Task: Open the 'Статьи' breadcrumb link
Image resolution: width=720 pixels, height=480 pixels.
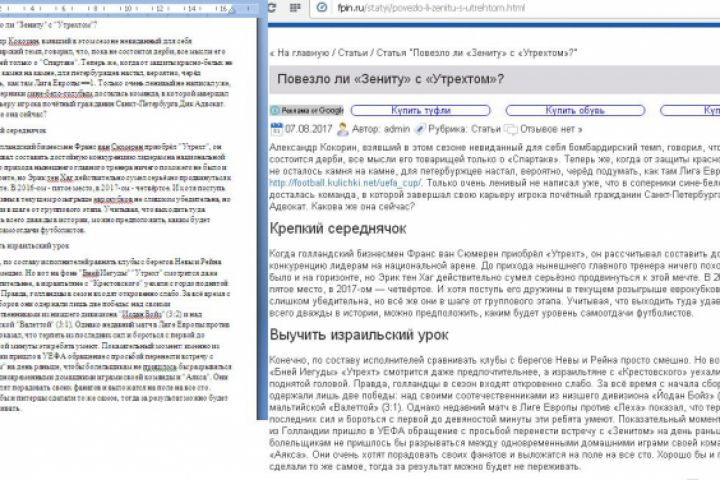Action: [x=353, y=53]
